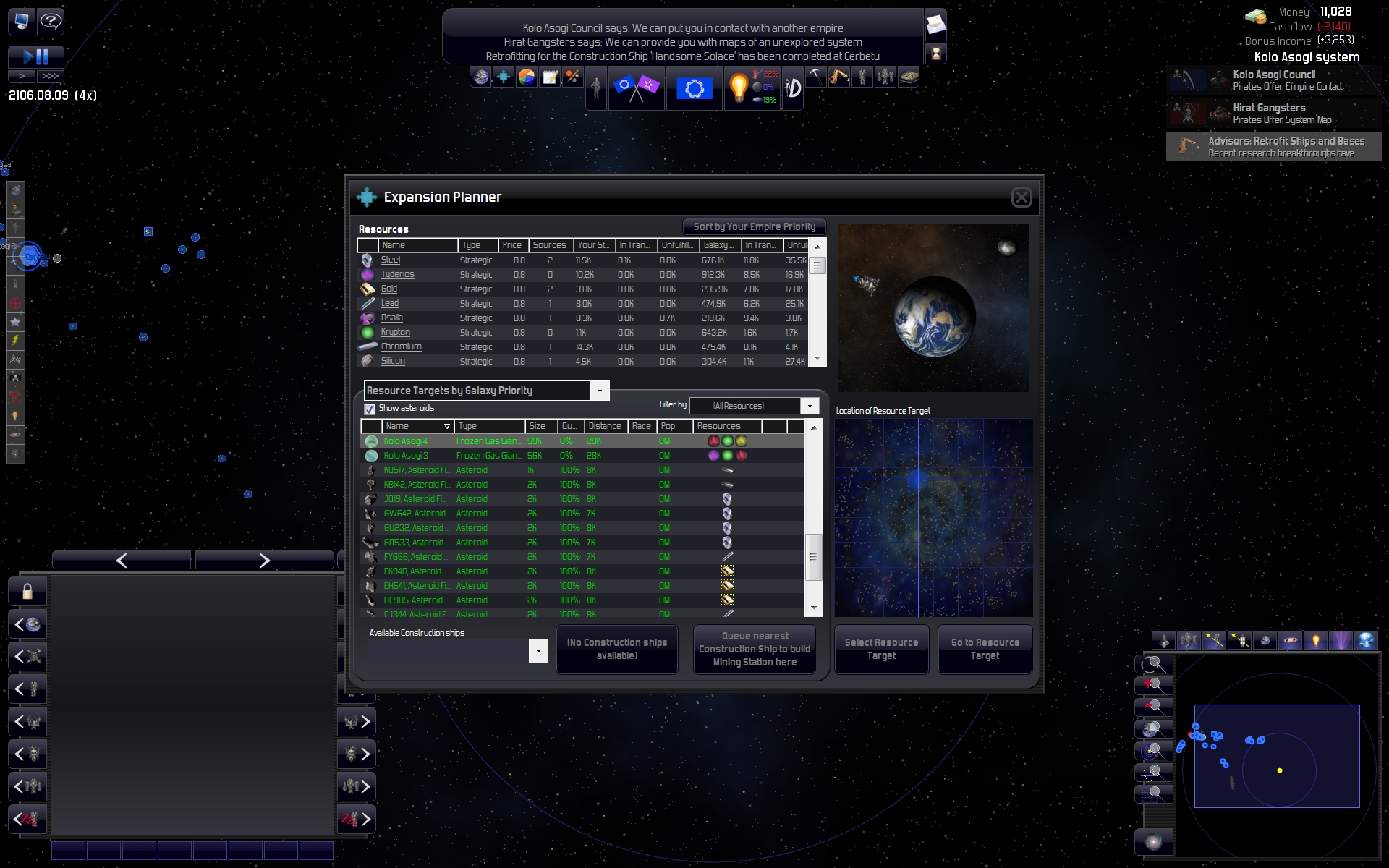This screenshot has height=868, width=1389.
Task: Open the Tyderios resource link
Action: point(398,275)
